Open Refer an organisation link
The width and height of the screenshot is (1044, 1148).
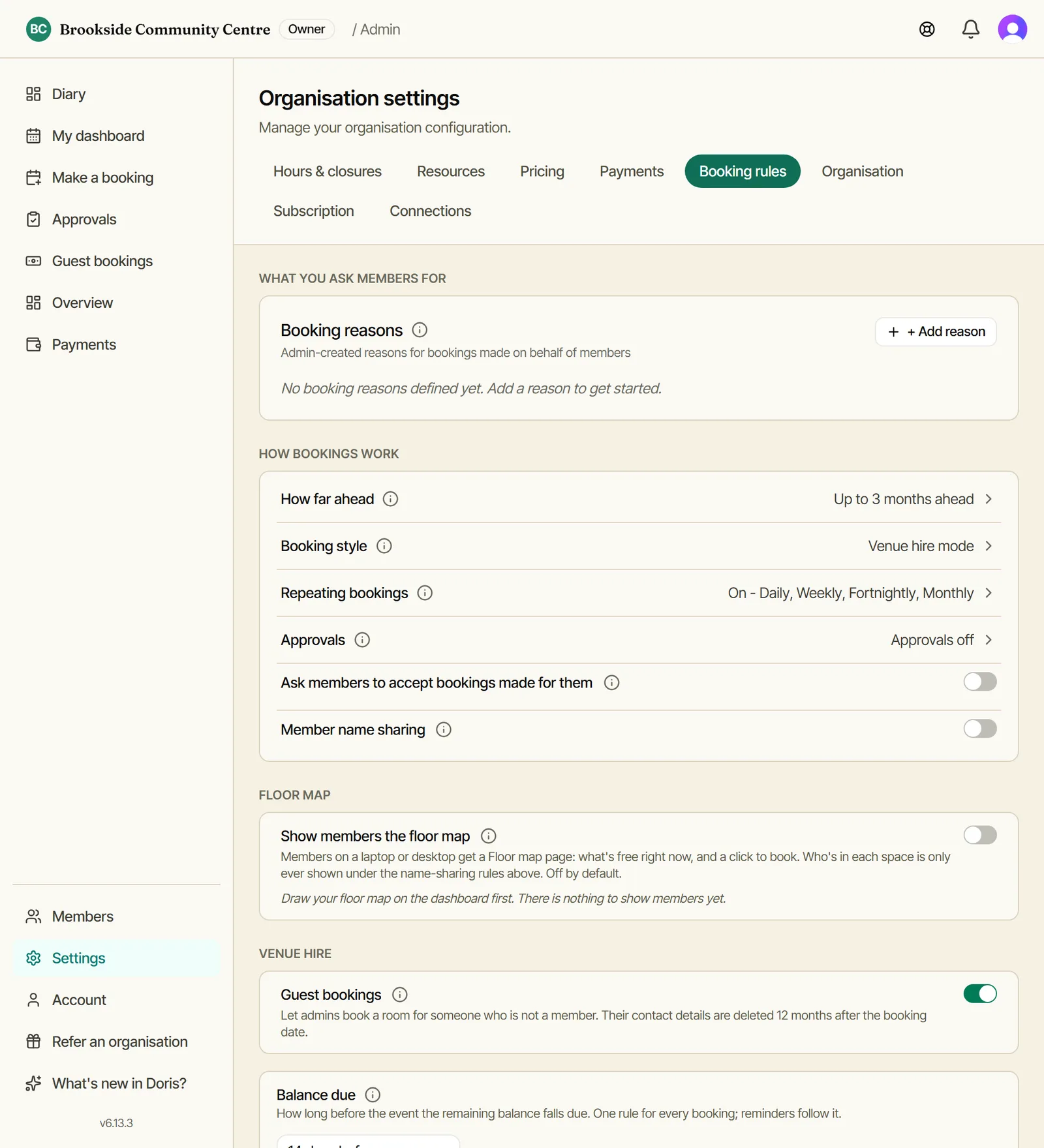(x=116, y=1042)
